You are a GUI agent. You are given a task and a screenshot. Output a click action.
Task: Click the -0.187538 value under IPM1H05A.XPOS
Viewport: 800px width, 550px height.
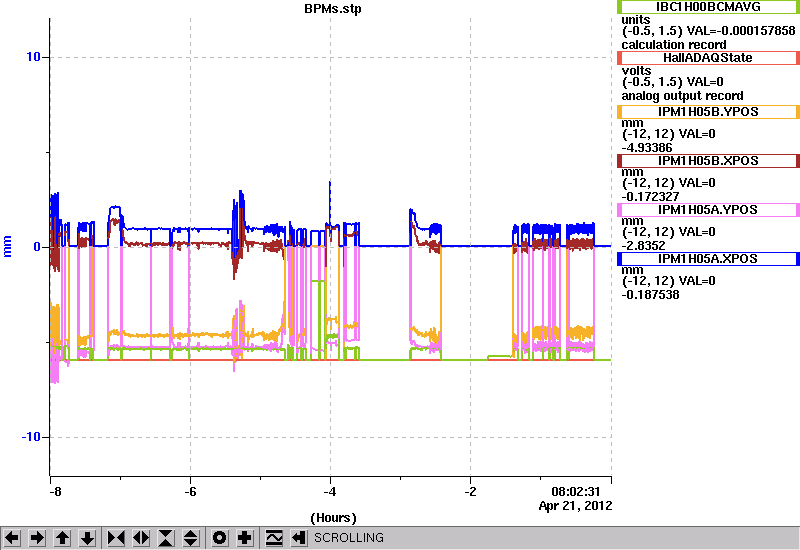(x=651, y=295)
